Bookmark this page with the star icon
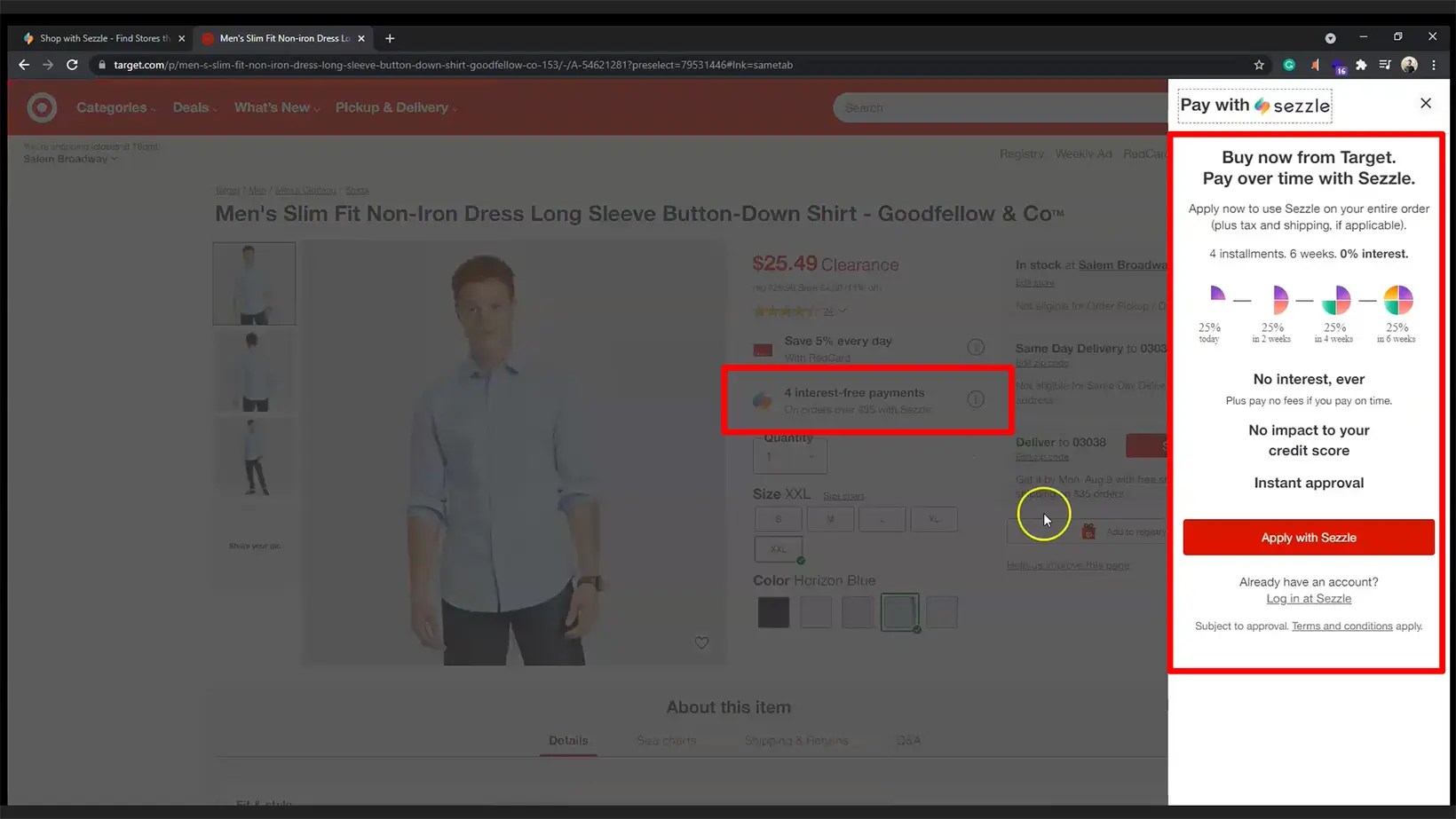This screenshot has height=819, width=1456. pyautogui.click(x=1259, y=65)
